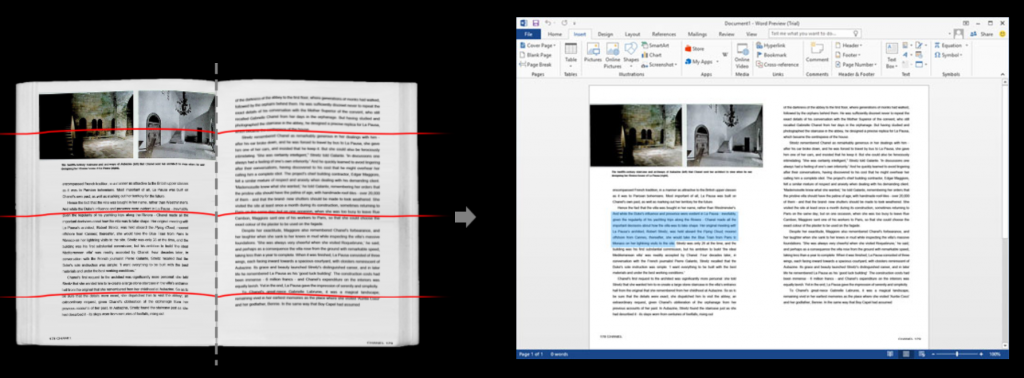Insert a Page Break

click(x=536, y=65)
